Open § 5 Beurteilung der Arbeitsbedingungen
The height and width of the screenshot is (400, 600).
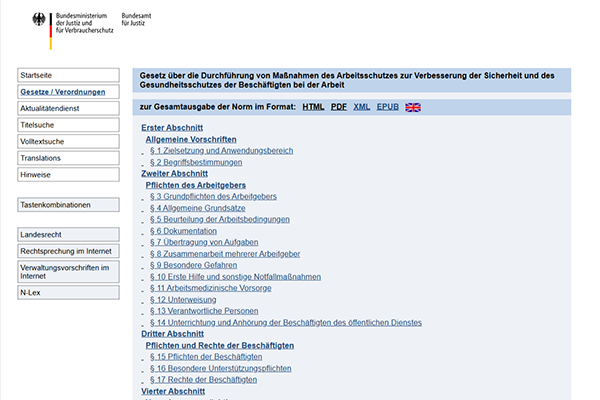tap(219, 219)
